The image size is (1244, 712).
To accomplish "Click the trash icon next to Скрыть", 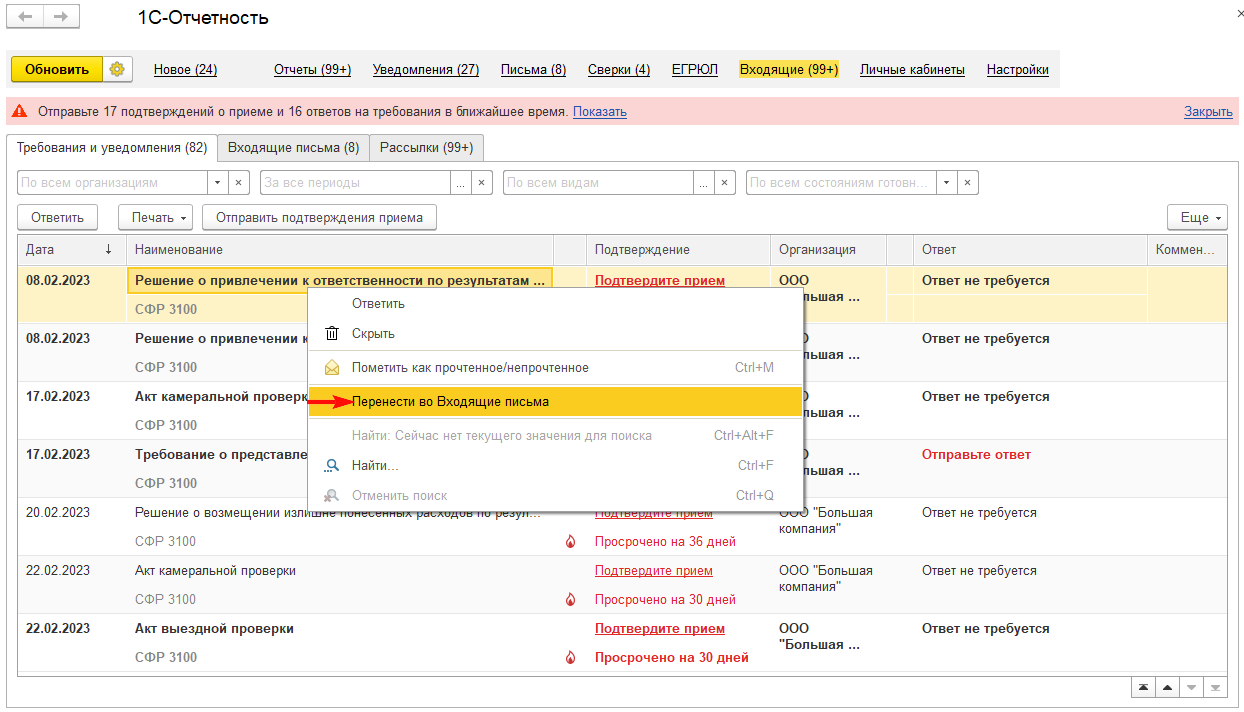I will pos(332,334).
